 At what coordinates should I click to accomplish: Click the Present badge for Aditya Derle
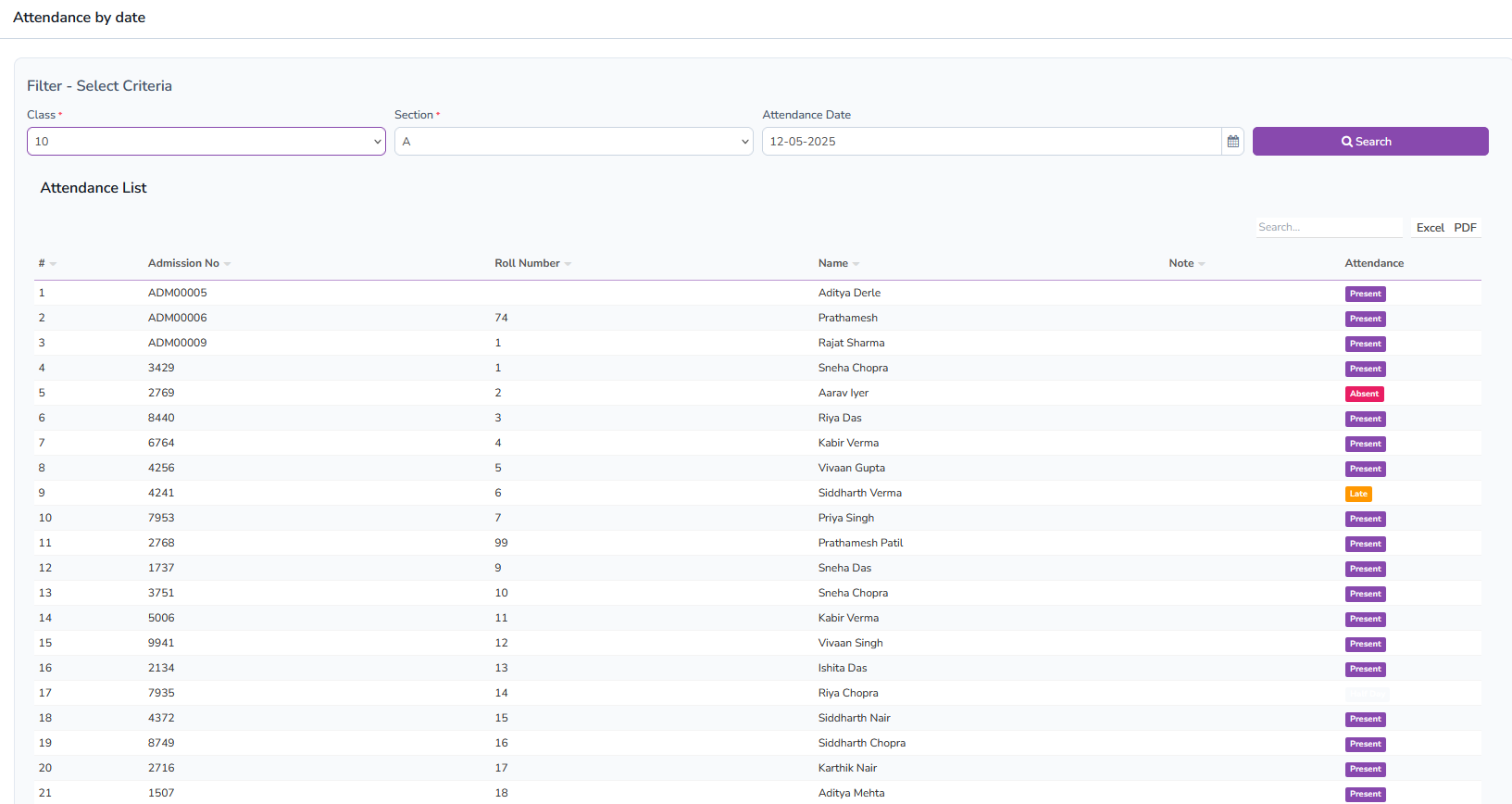pos(1365,294)
